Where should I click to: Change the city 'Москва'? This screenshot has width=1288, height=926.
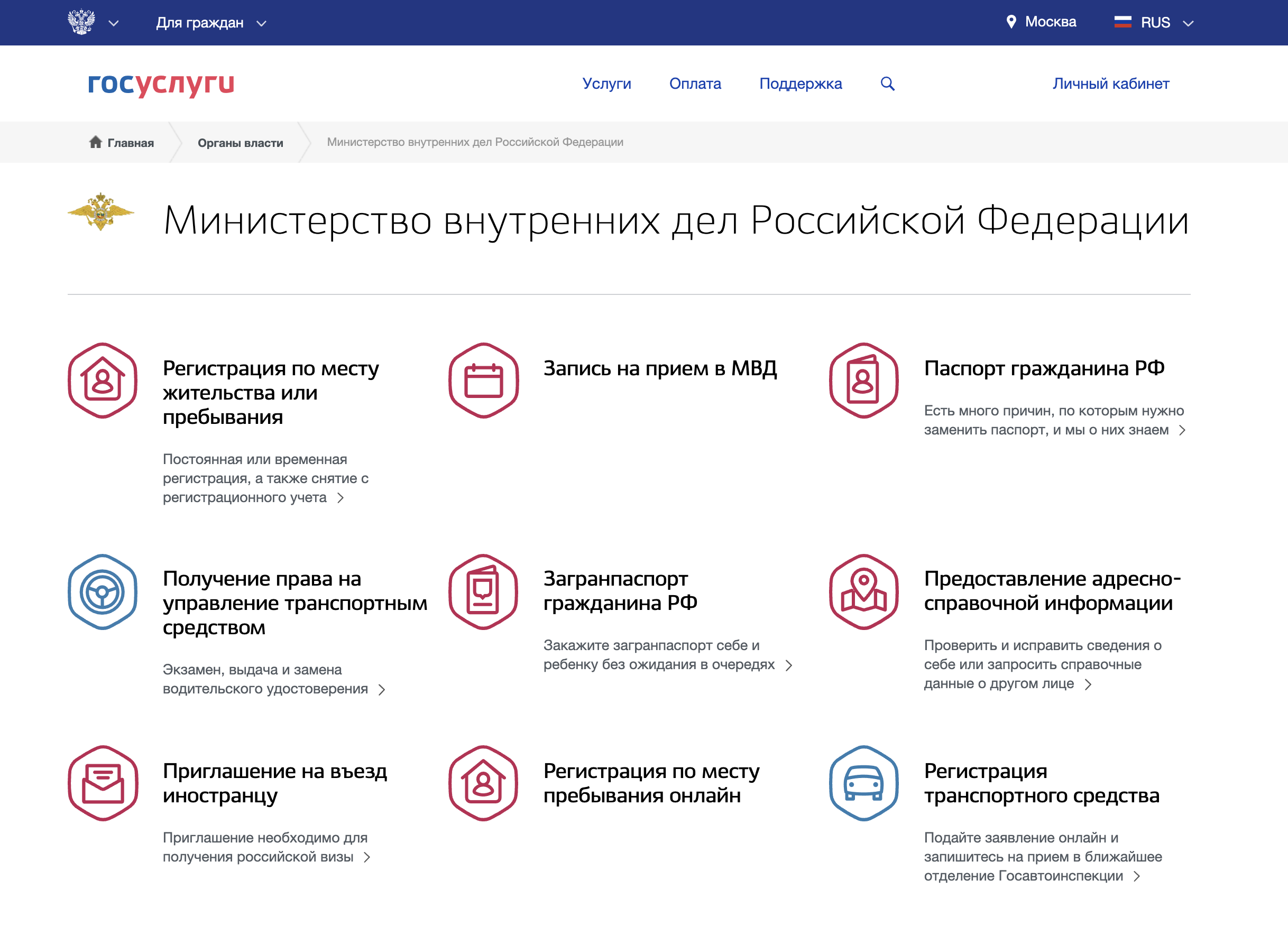(x=1050, y=22)
